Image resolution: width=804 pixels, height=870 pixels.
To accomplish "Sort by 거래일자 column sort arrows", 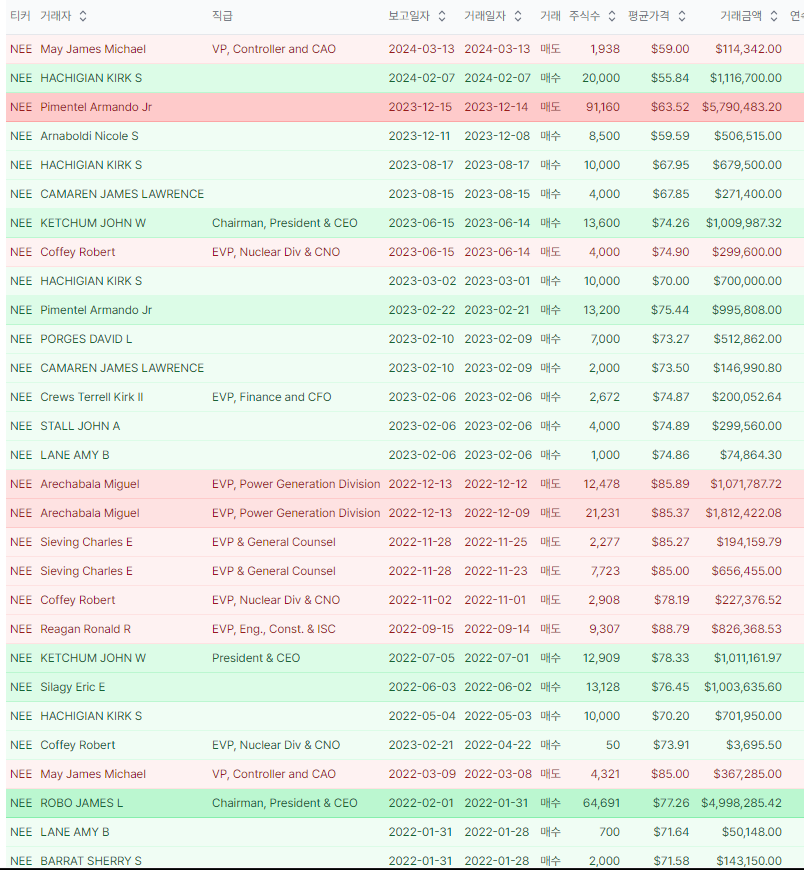I will click(x=518, y=16).
